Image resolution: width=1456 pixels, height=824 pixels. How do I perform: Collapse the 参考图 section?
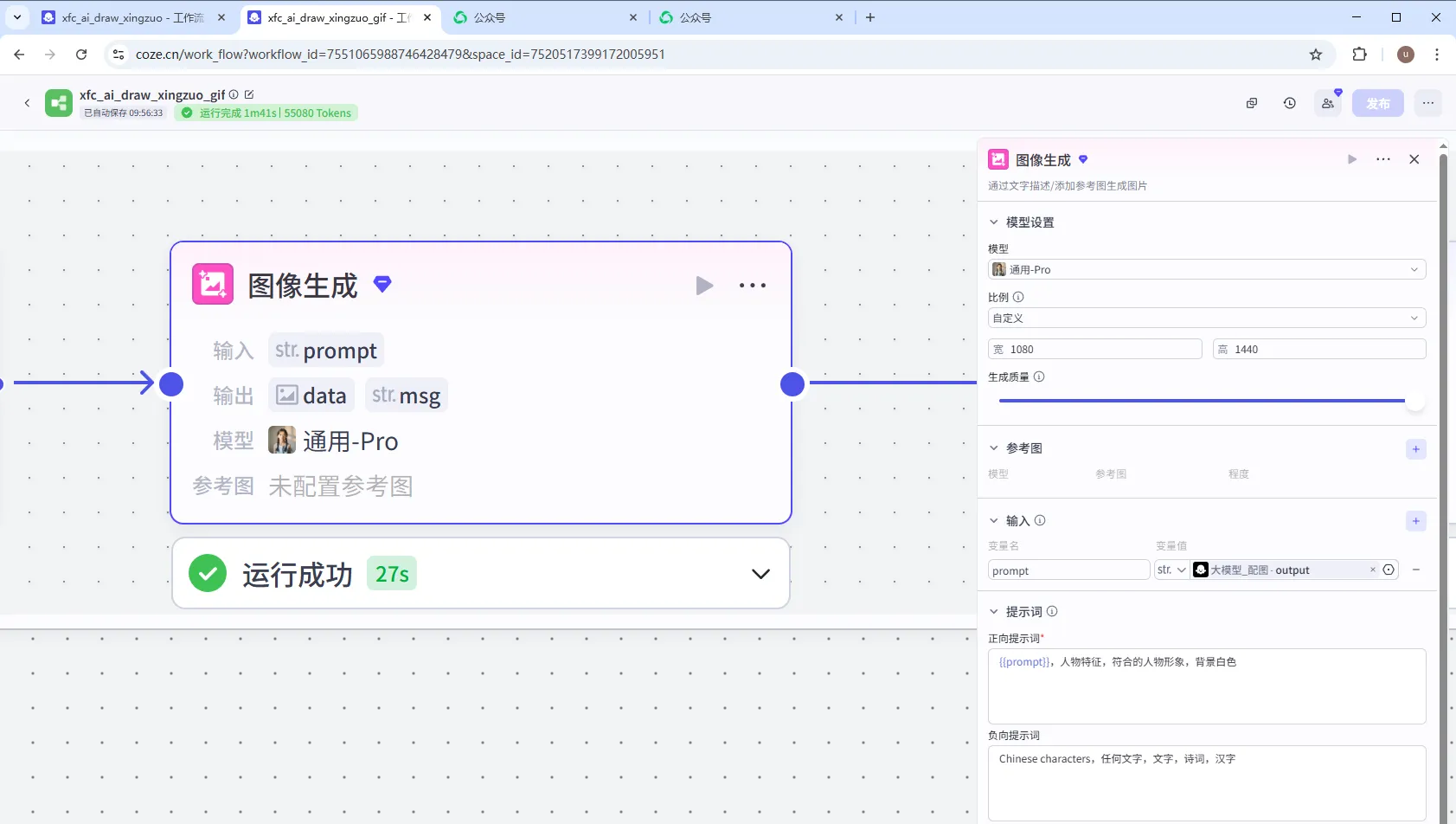[x=994, y=448]
